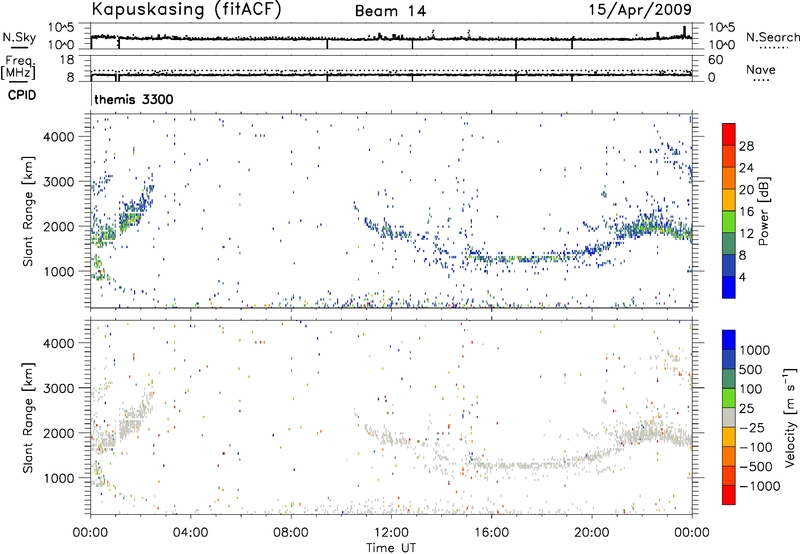Click the 12:00 time tick label

(x=391, y=533)
